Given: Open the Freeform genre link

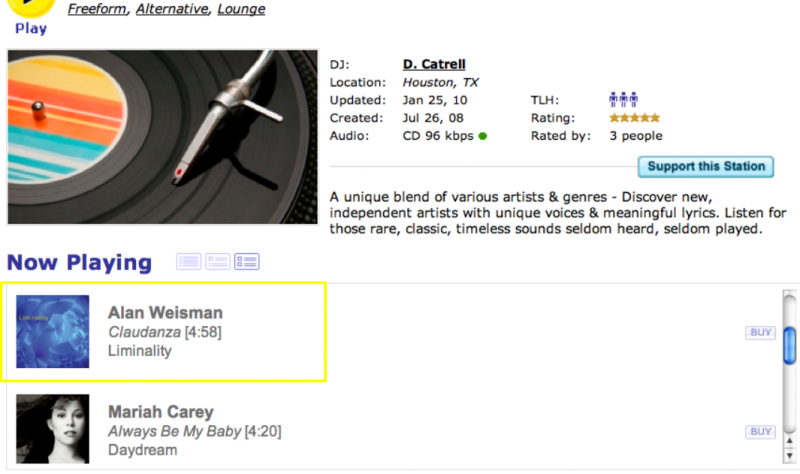Looking at the screenshot, I should pos(97,10).
